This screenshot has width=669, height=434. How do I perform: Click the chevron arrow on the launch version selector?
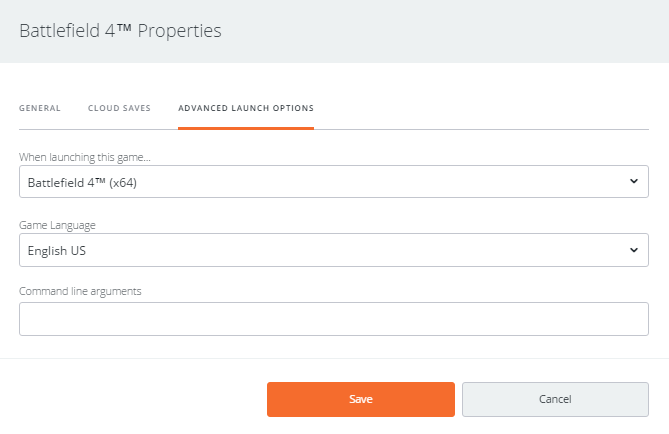(633, 182)
